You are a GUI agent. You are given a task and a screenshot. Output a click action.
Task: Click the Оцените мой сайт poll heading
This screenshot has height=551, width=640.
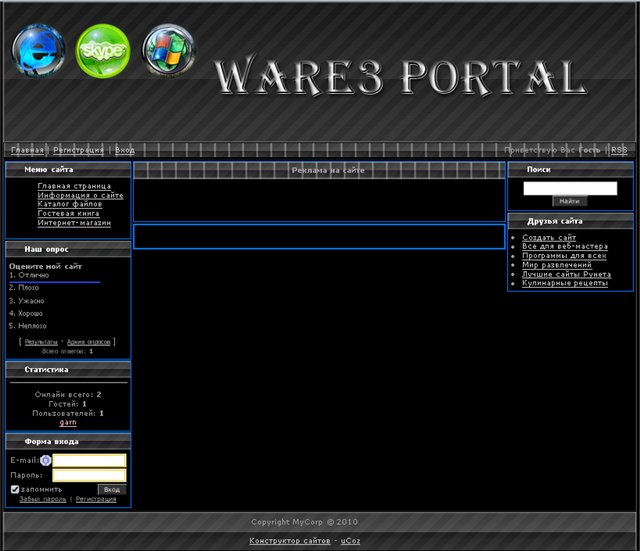click(x=45, y=267)
